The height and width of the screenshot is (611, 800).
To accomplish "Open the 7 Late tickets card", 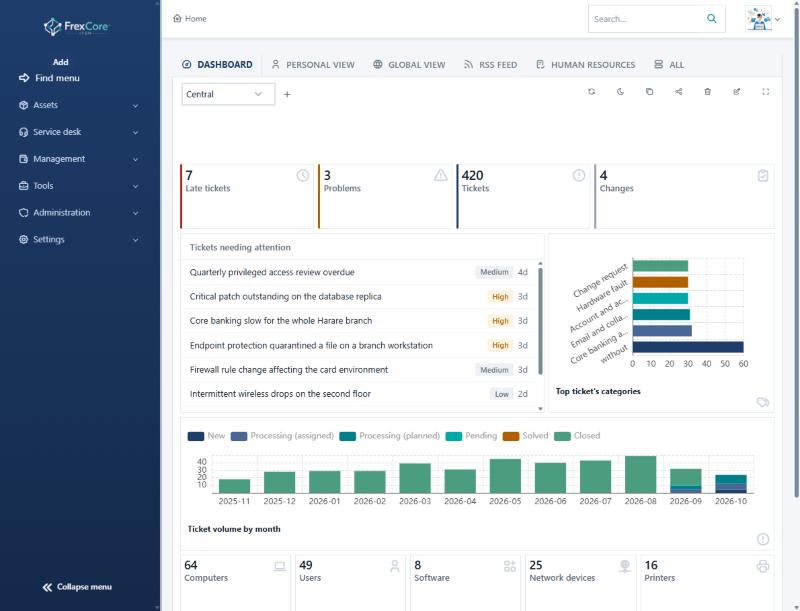I will click(247, 196).
